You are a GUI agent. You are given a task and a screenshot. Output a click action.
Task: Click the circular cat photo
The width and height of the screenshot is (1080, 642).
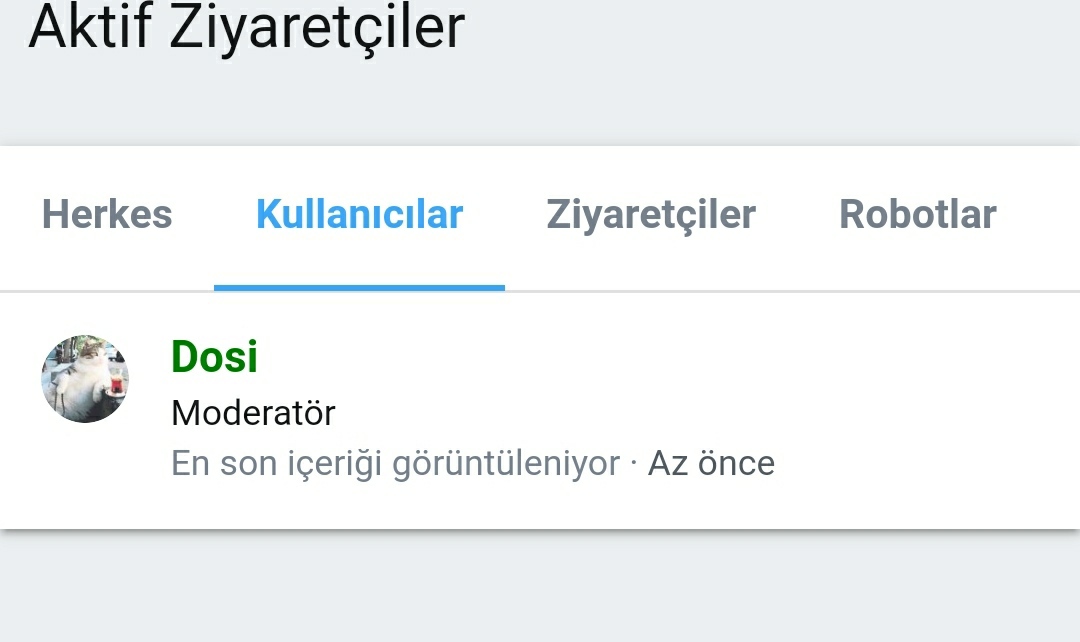85,379
